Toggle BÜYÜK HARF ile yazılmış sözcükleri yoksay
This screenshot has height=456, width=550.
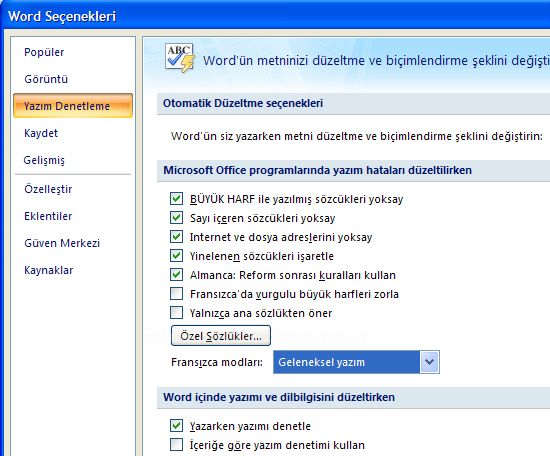[x=176, y=199]
